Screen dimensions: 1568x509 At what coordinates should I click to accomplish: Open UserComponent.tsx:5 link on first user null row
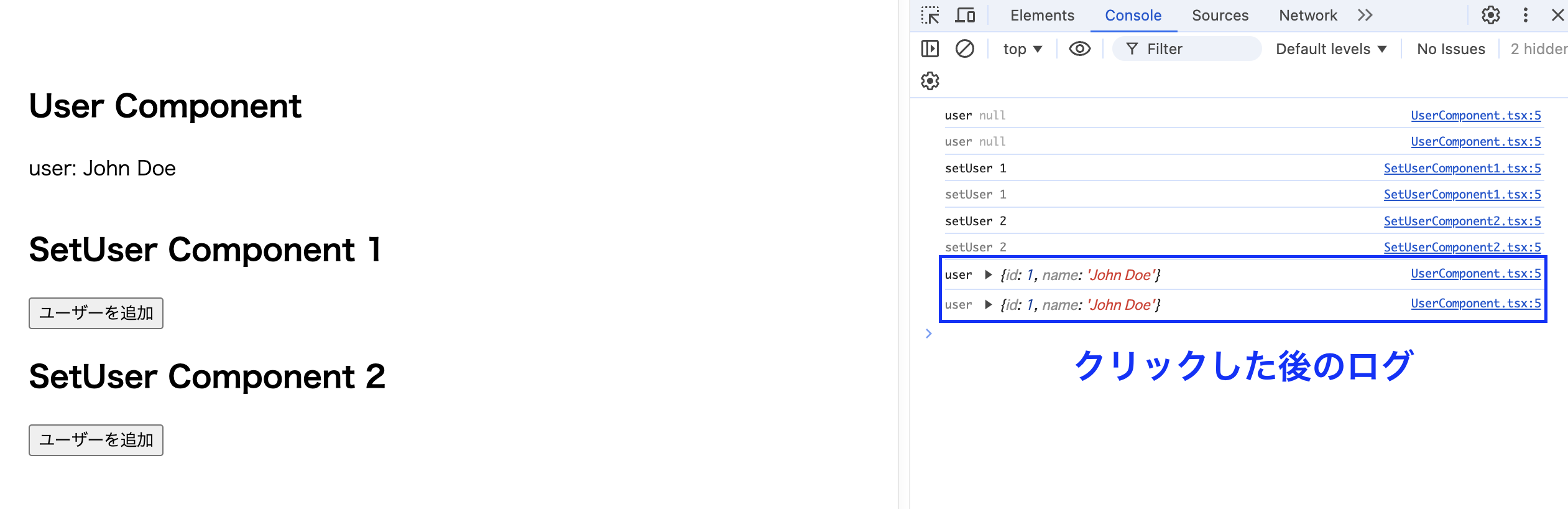click(1476, 115)
